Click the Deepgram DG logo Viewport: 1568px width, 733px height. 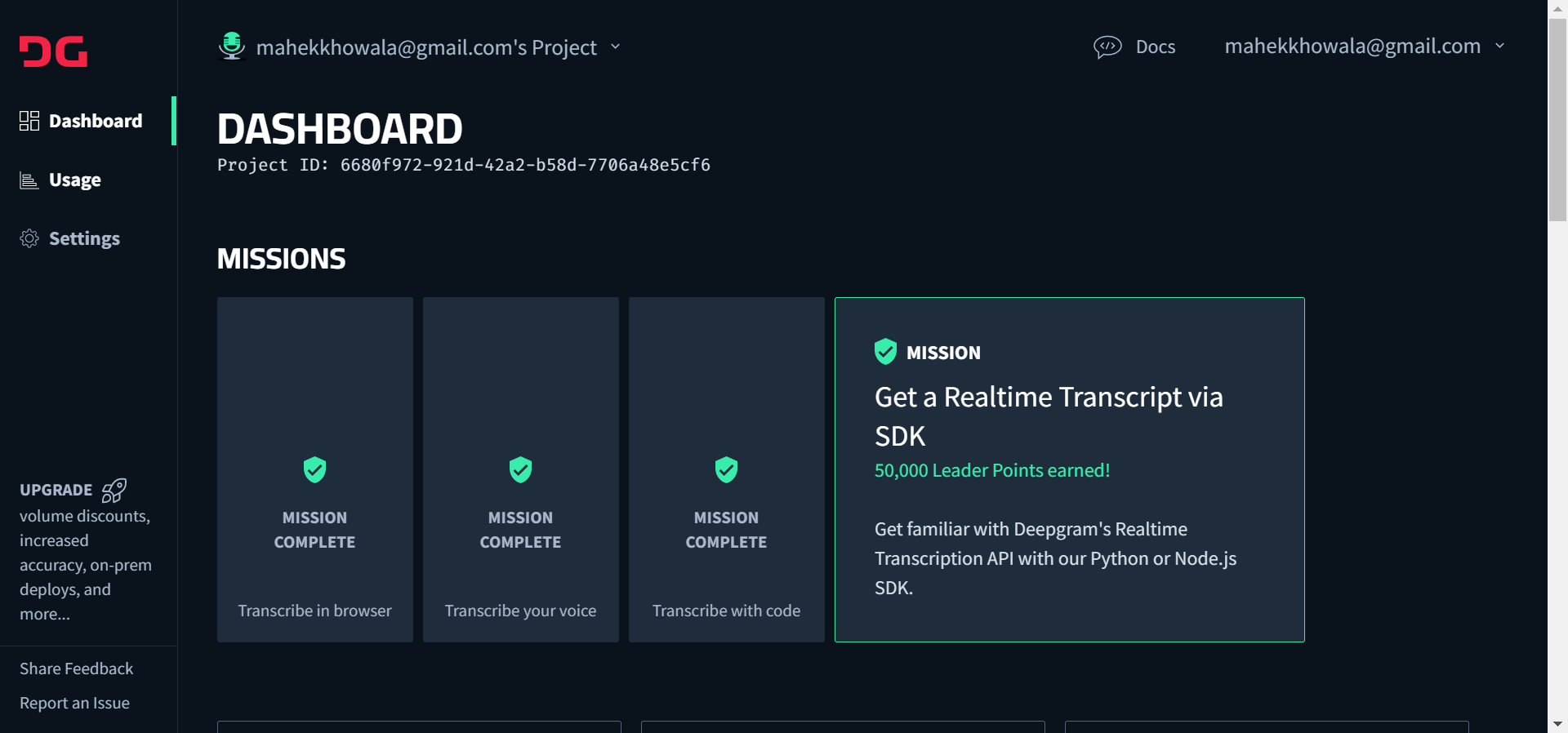[54, 51]
